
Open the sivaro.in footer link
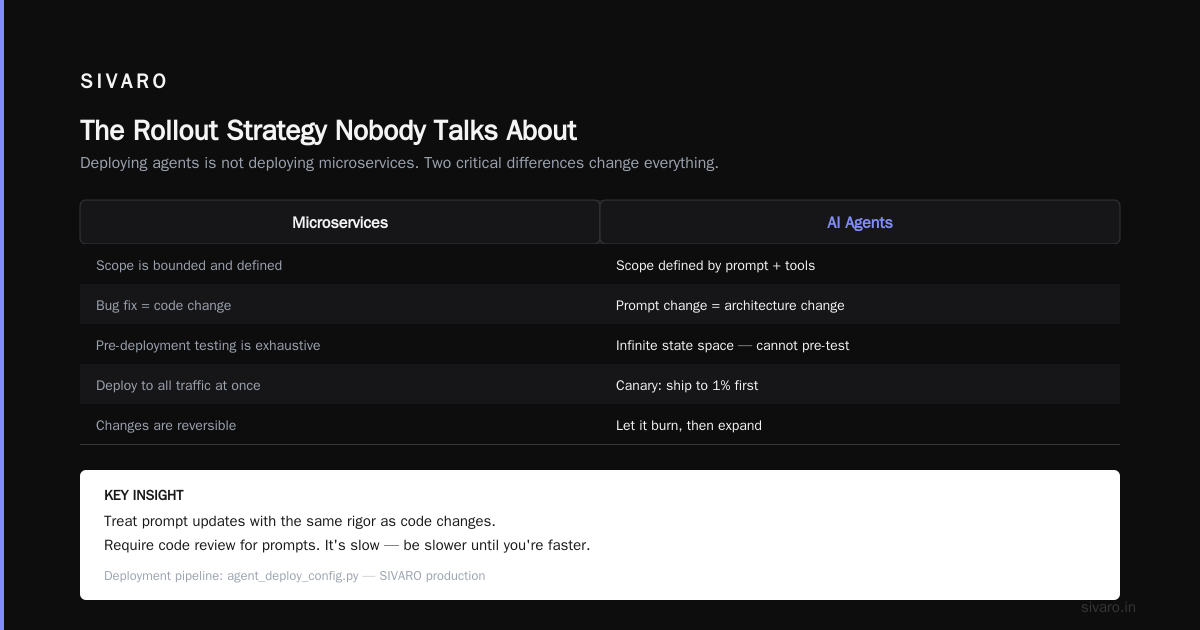pyautogui.click(x=1108, y=607)
